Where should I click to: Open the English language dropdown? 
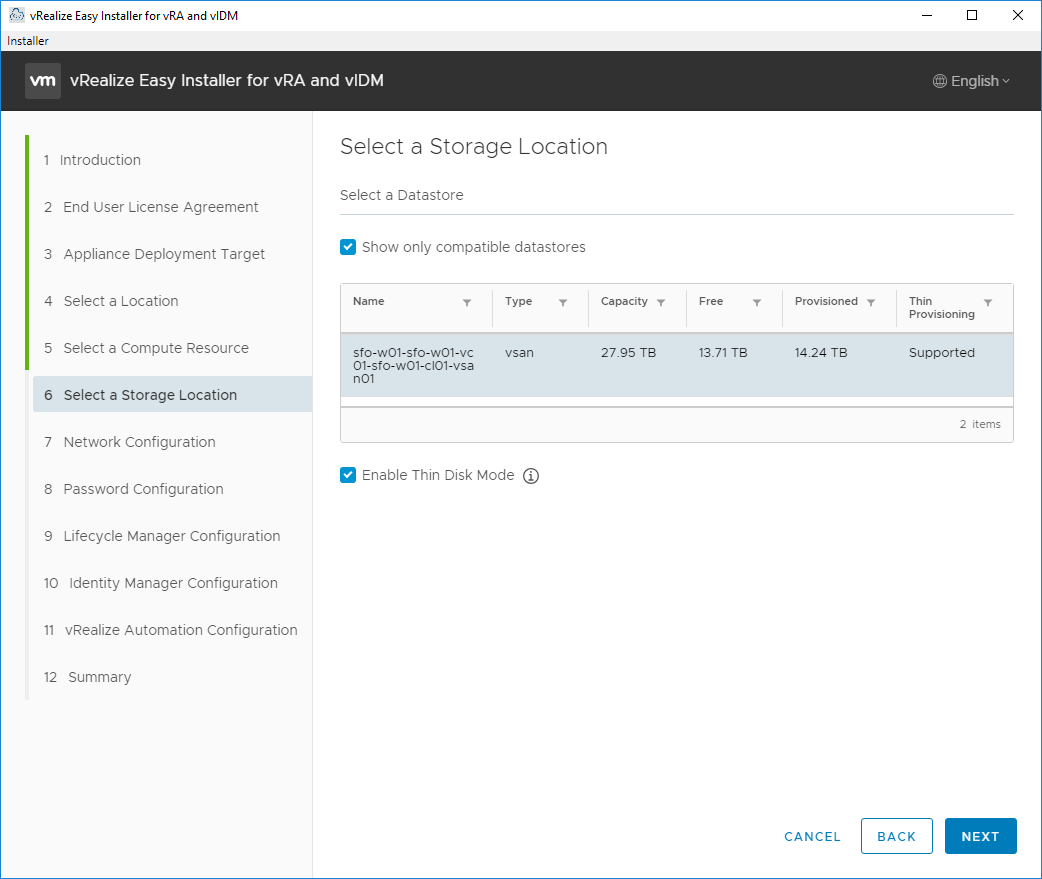[972, 81]
